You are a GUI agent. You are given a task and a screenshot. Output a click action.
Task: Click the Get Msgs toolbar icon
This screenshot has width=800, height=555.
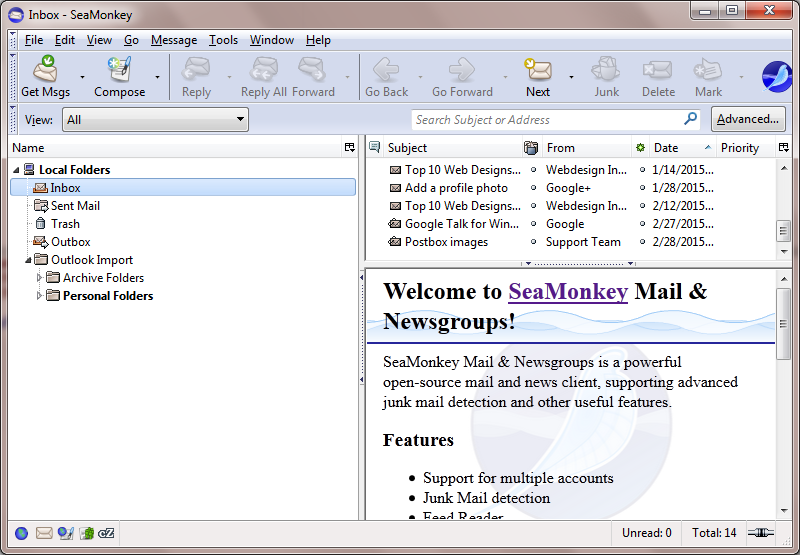46,69
